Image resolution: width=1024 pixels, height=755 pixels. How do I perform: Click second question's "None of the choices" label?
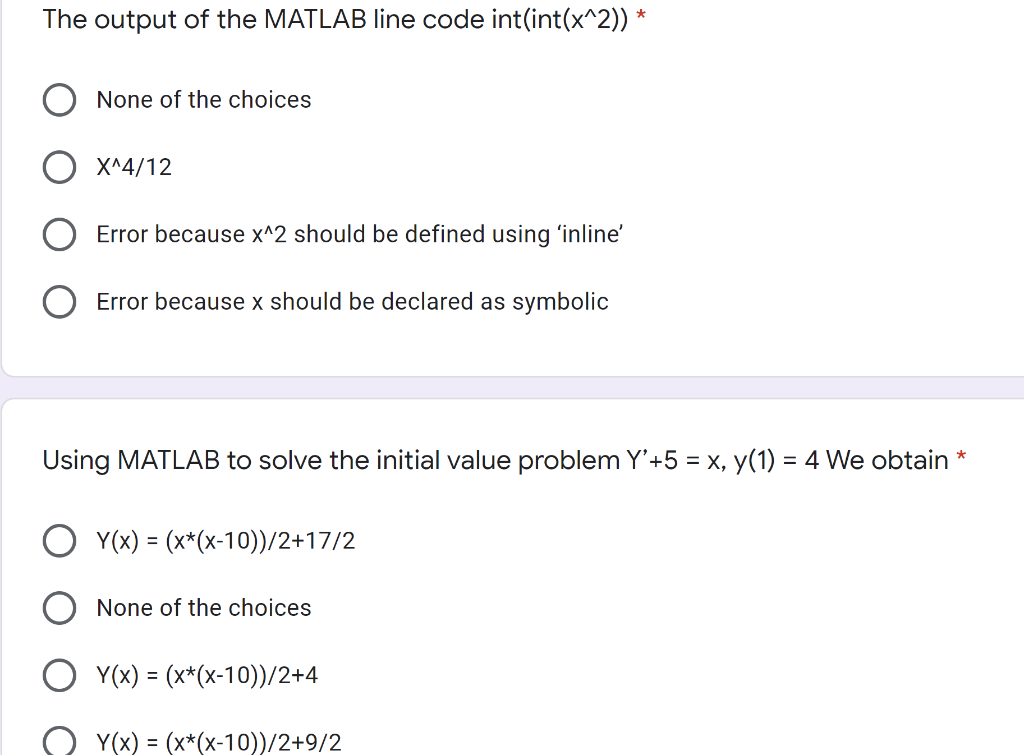click(203, 608)
